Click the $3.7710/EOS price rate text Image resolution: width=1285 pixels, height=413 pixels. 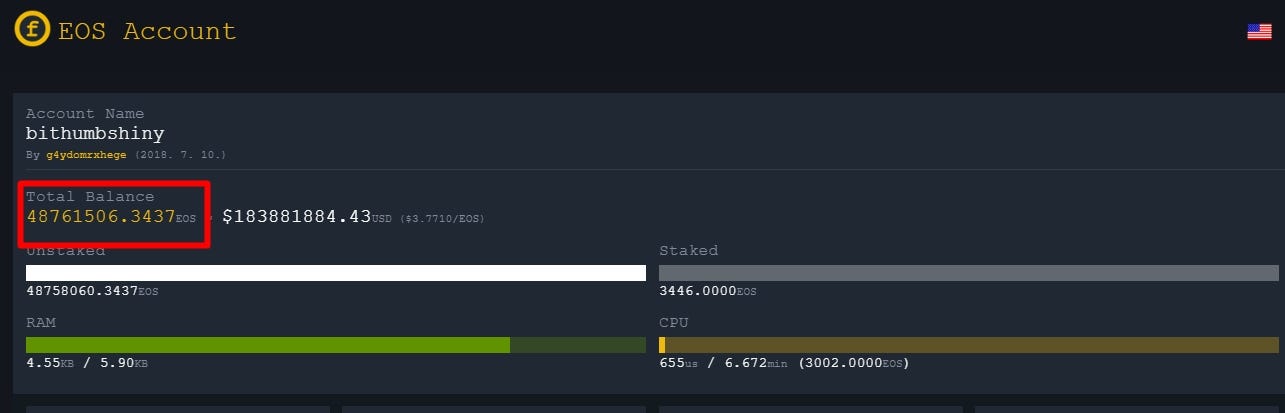click(442, 218)
